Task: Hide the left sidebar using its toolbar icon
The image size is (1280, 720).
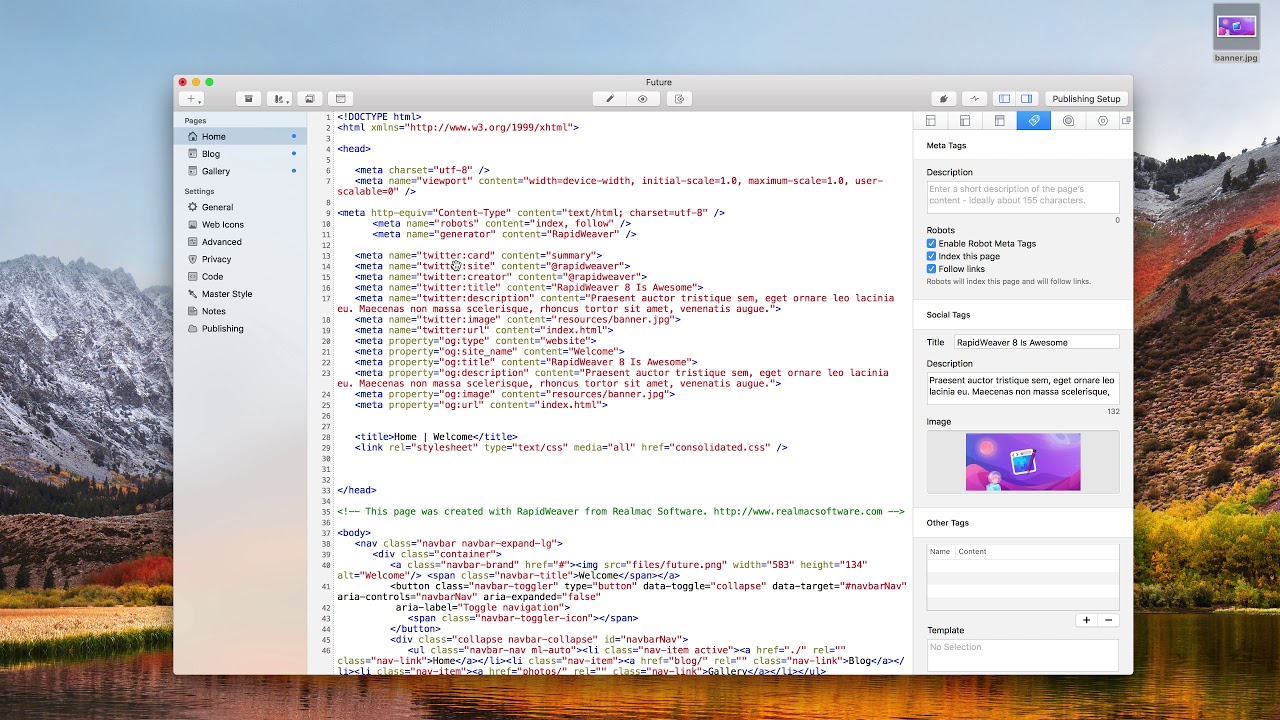Action: tap(1002, 98)
